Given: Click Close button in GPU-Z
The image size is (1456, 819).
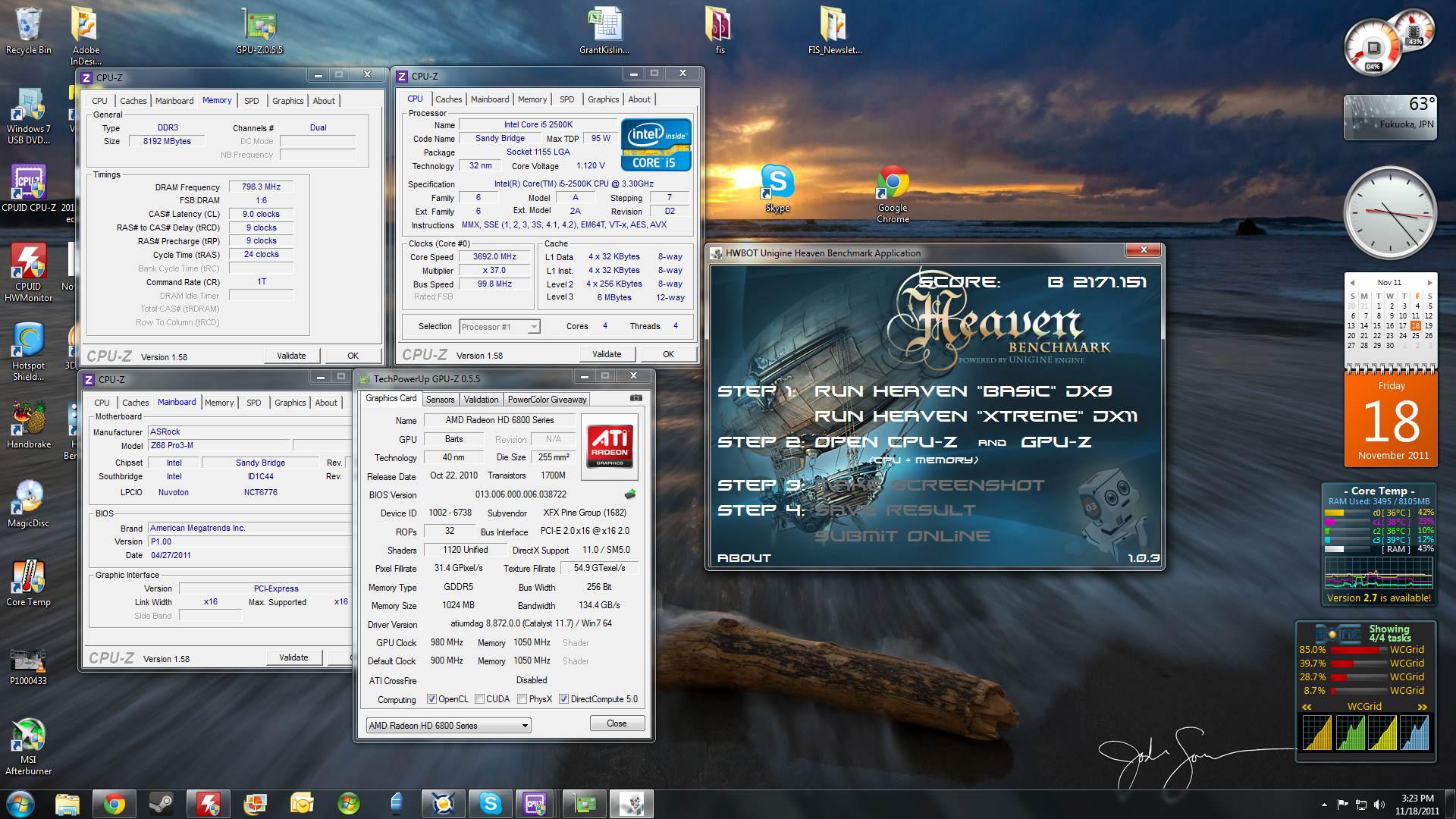Looking at the screenshot, I should click(617, 723).
